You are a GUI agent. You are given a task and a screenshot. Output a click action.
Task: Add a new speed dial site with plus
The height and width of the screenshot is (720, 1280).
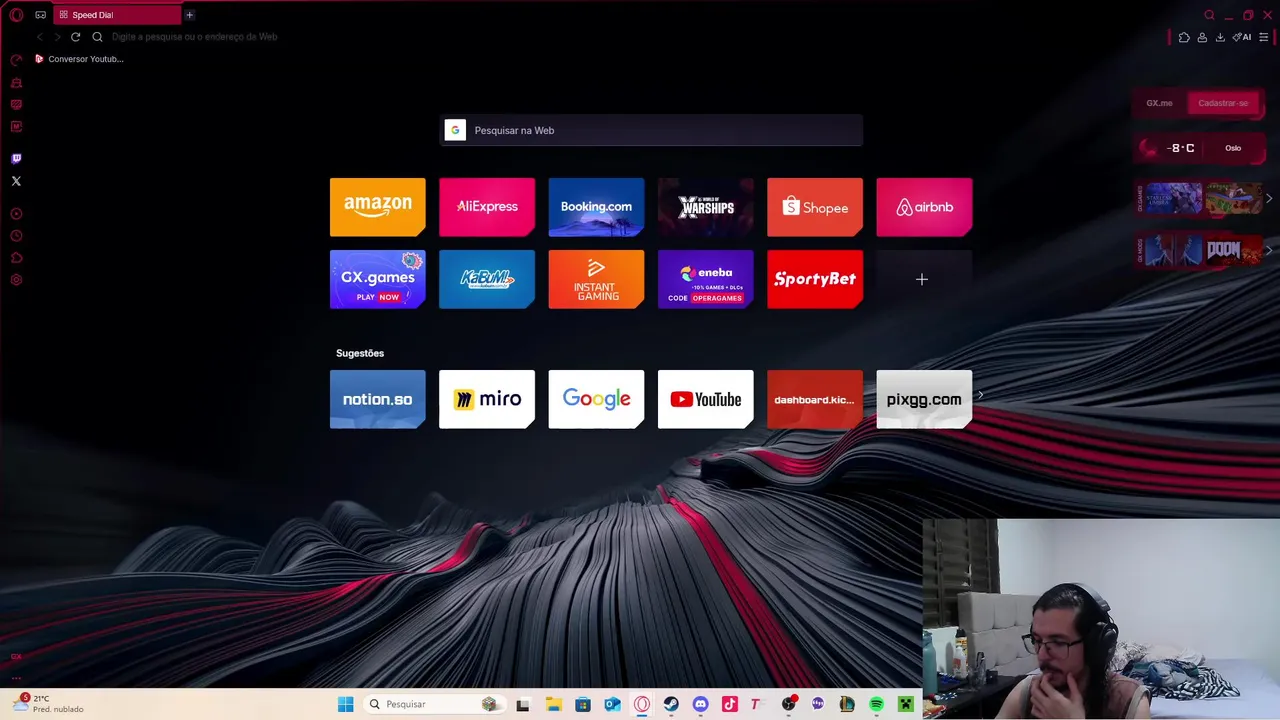(922, 280)
